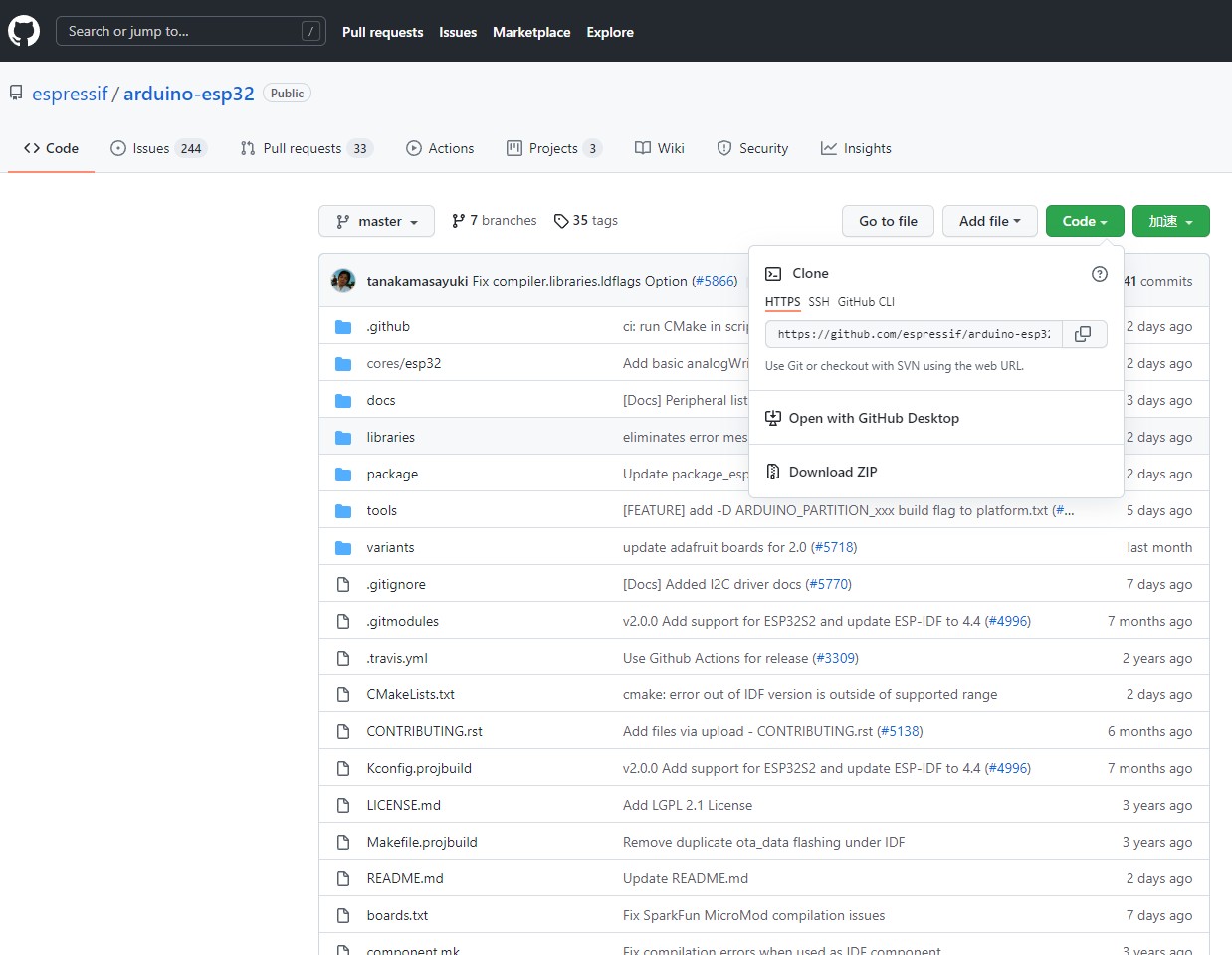View the 7 branches link
This screenshot has width=1232, height=955.
point(494,221)
